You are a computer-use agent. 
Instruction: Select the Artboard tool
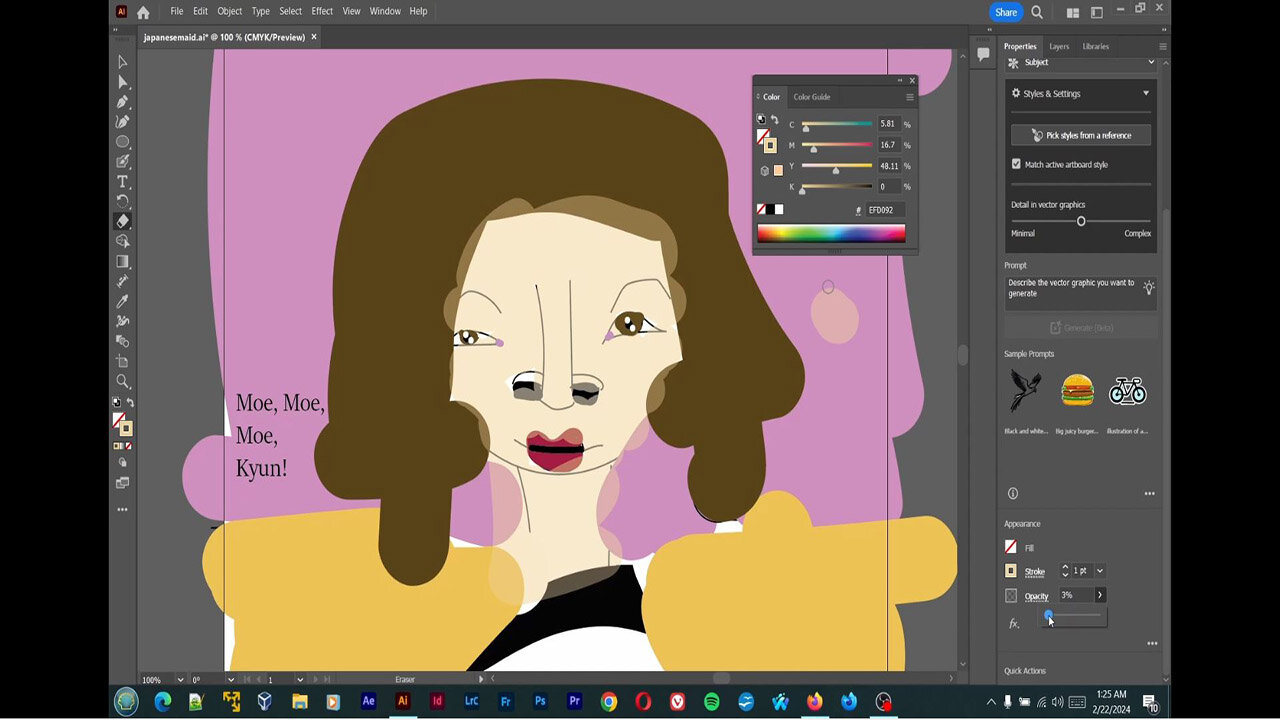click(x=123, y=362)
